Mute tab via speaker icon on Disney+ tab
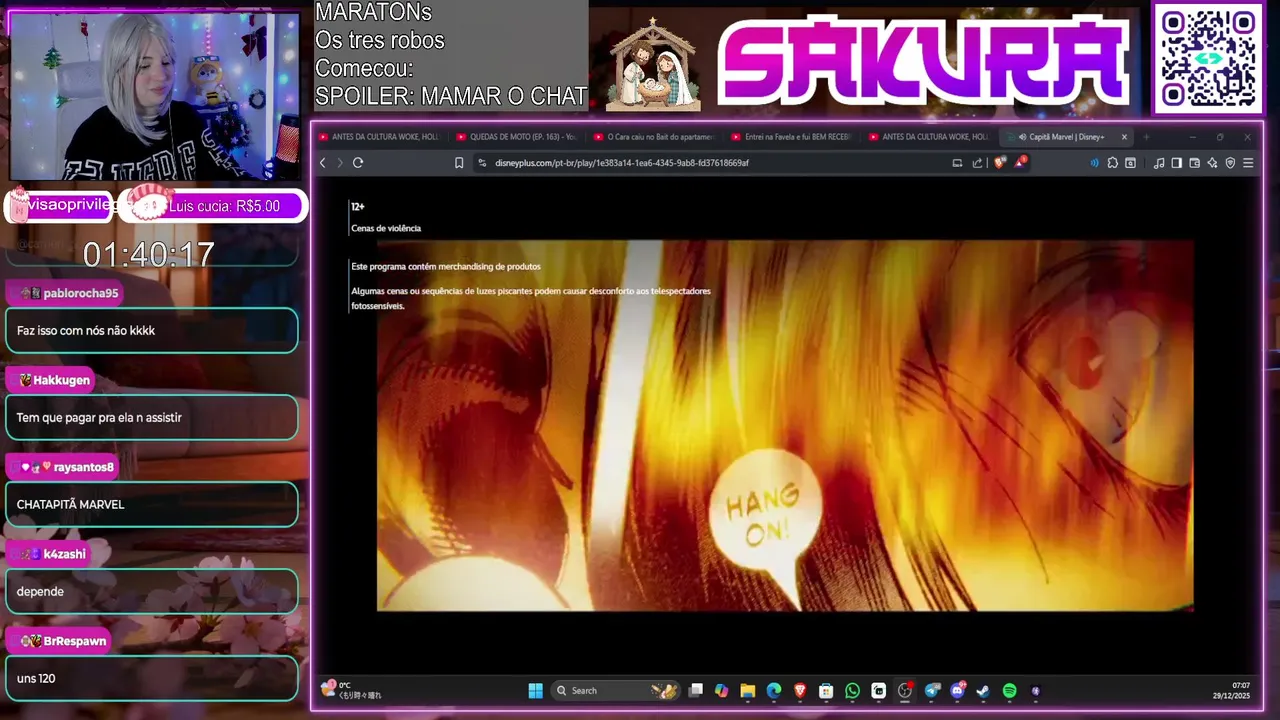This screenshot has height=720, width=1280. click(x=1022, y=137)
